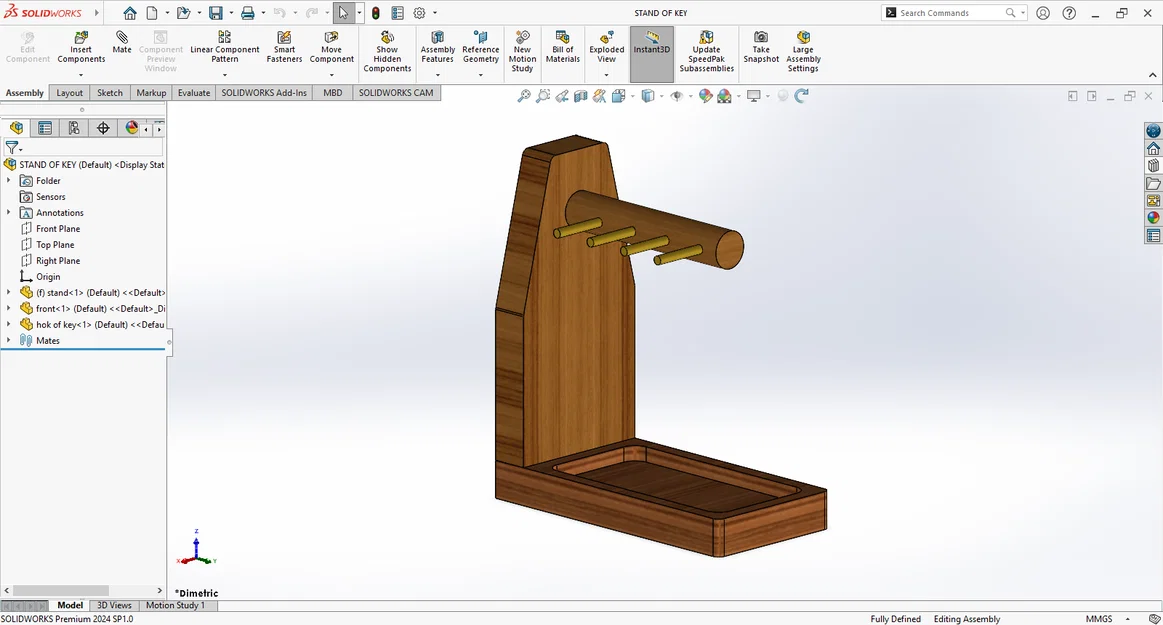Open View Settings monitor icon
Screen dimensions: 1163x625
[754, 96]
